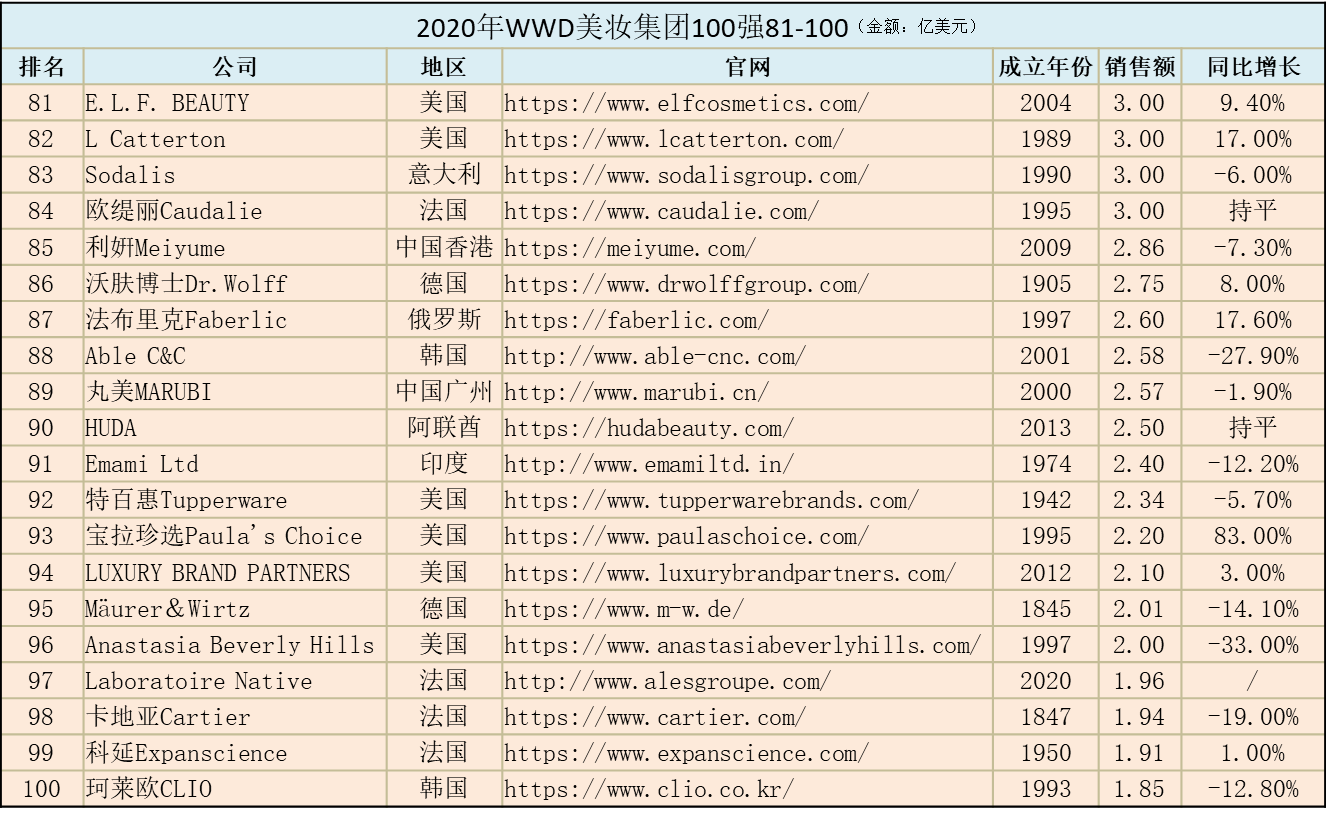This screenshot has height=819, width=1326.
Task: Open the caudalie.com link
Action: [x=661, y=211]
